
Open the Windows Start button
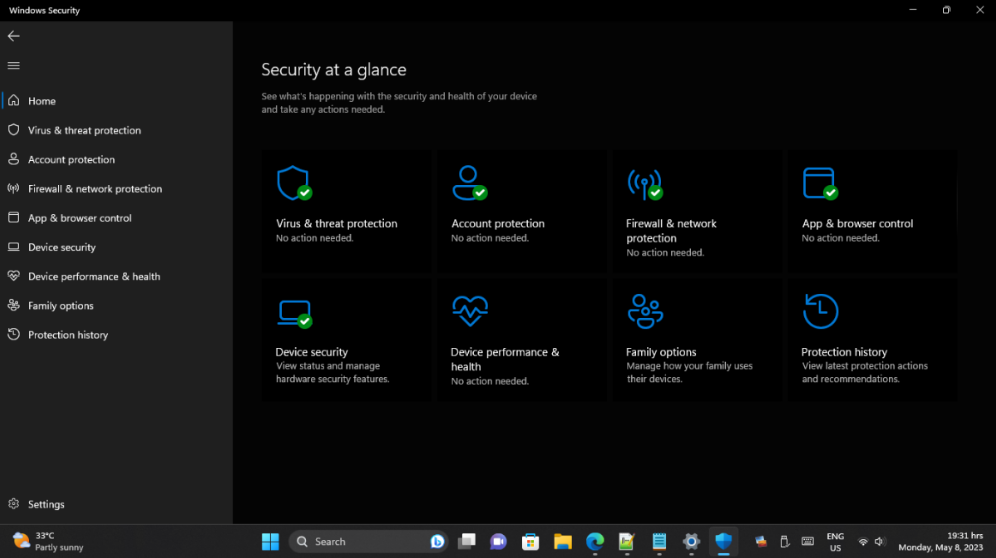(x=270, y=541)
